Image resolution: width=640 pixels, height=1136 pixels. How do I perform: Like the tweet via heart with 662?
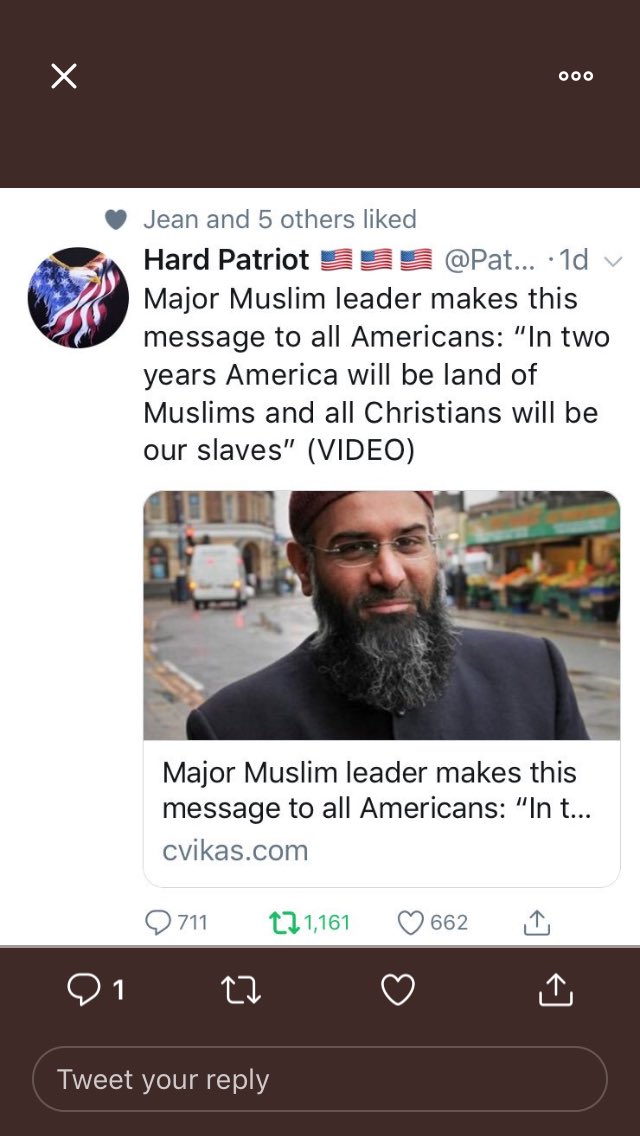coord(433,922)
